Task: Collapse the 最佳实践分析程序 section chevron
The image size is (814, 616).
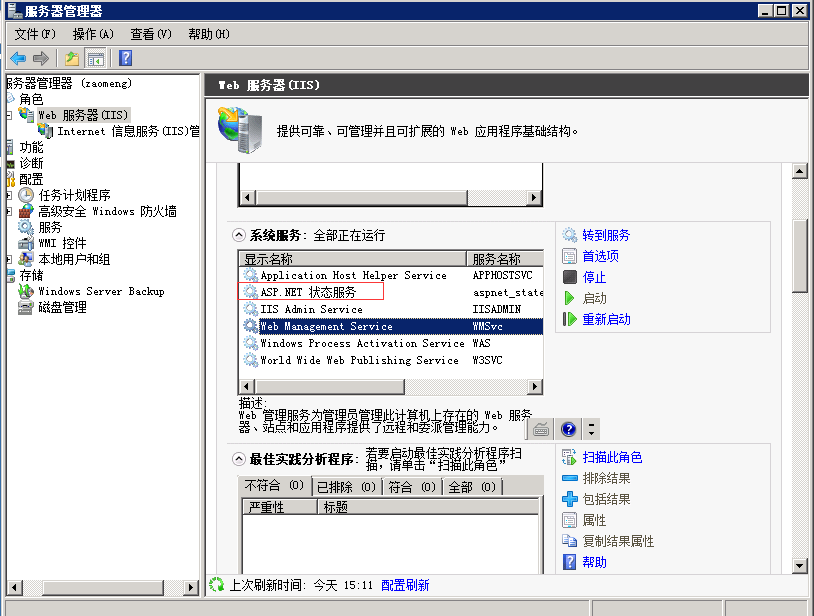Action: coord(238,459)
